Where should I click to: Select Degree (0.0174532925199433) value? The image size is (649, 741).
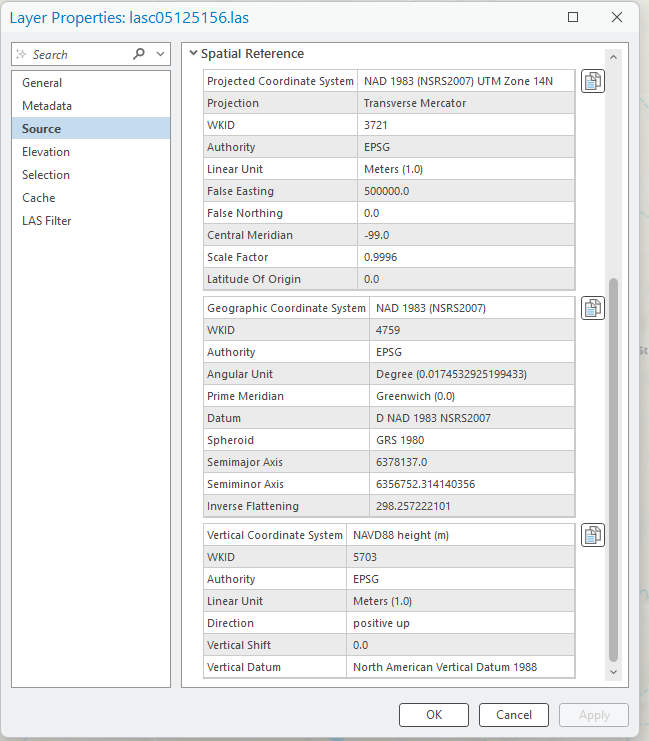pos(451,374)
